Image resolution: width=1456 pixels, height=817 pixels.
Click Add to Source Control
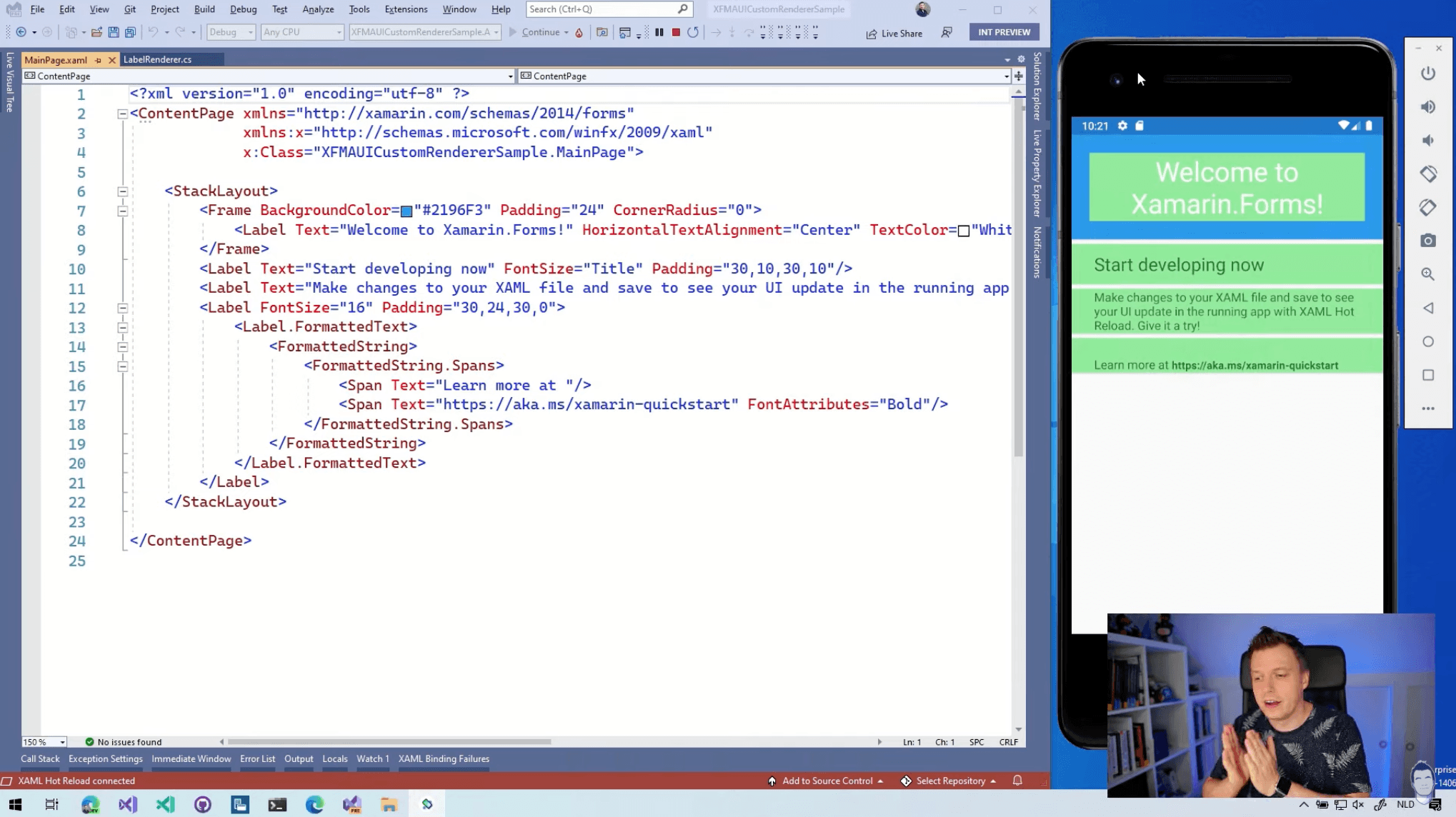pos(826,781)
